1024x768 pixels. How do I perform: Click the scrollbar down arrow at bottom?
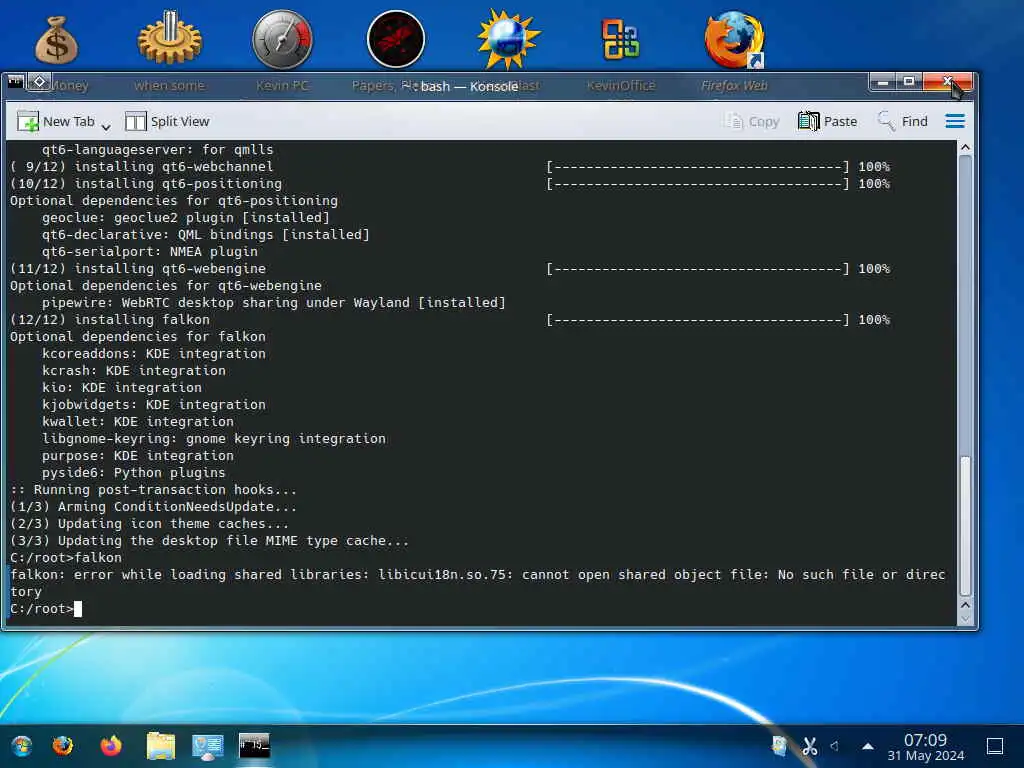pos(965,619)
